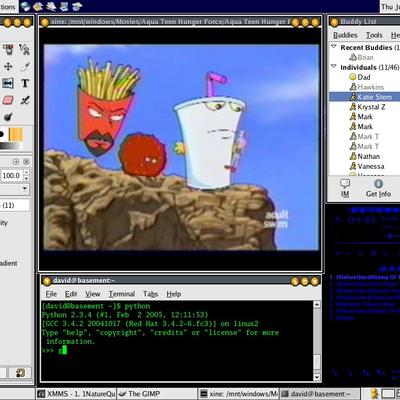The image size is (400, 400).
Task: Select the Move tool in GIMP toolbox
Action: [8, 66]
